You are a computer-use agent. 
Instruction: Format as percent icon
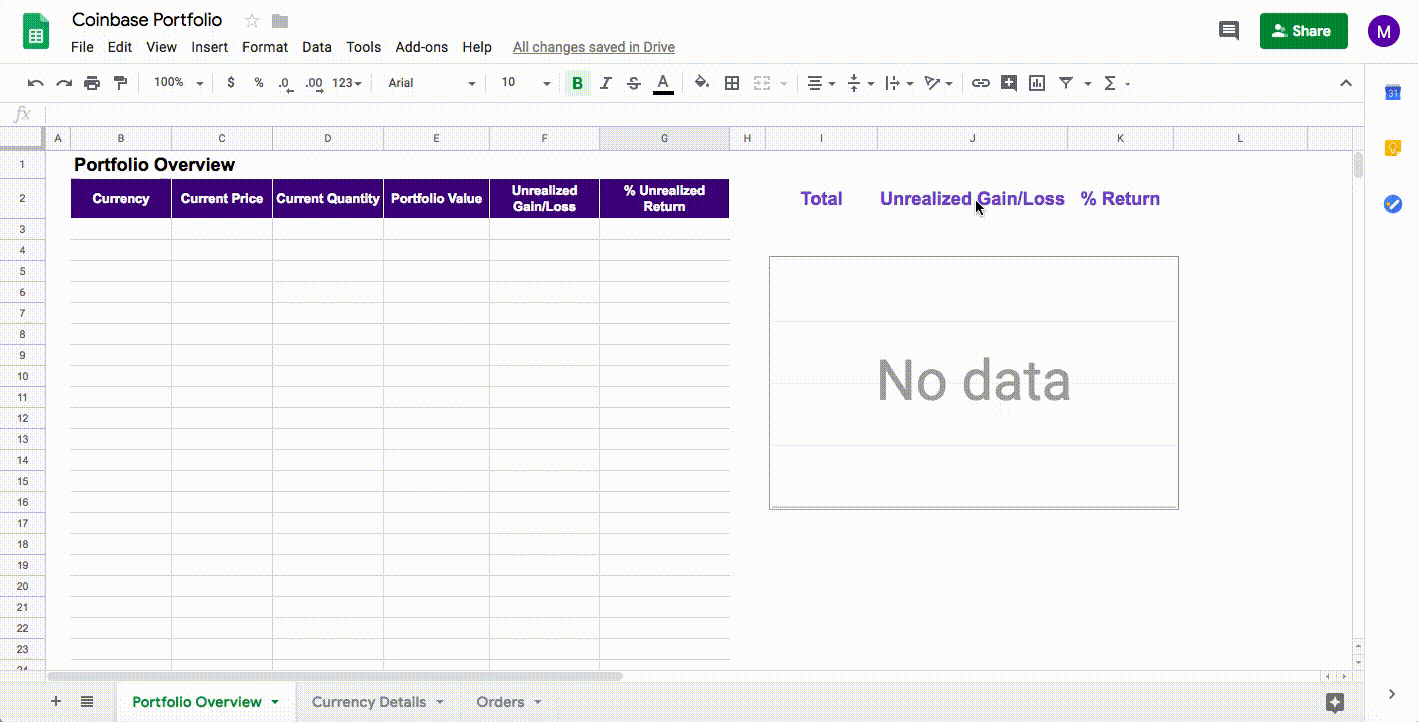259,83
